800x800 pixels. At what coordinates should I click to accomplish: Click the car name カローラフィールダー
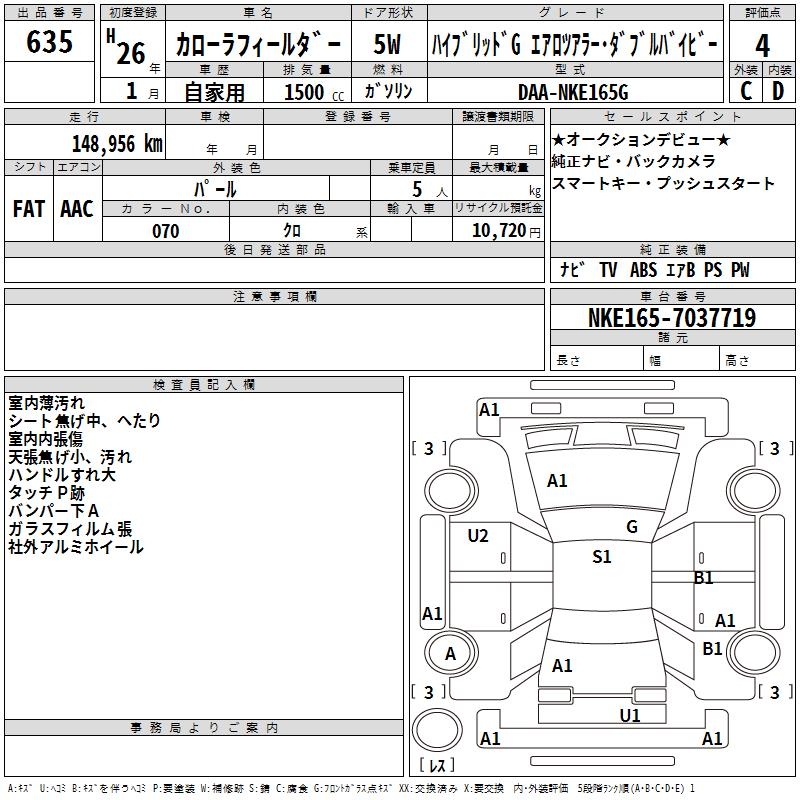(x=258, y=44)
